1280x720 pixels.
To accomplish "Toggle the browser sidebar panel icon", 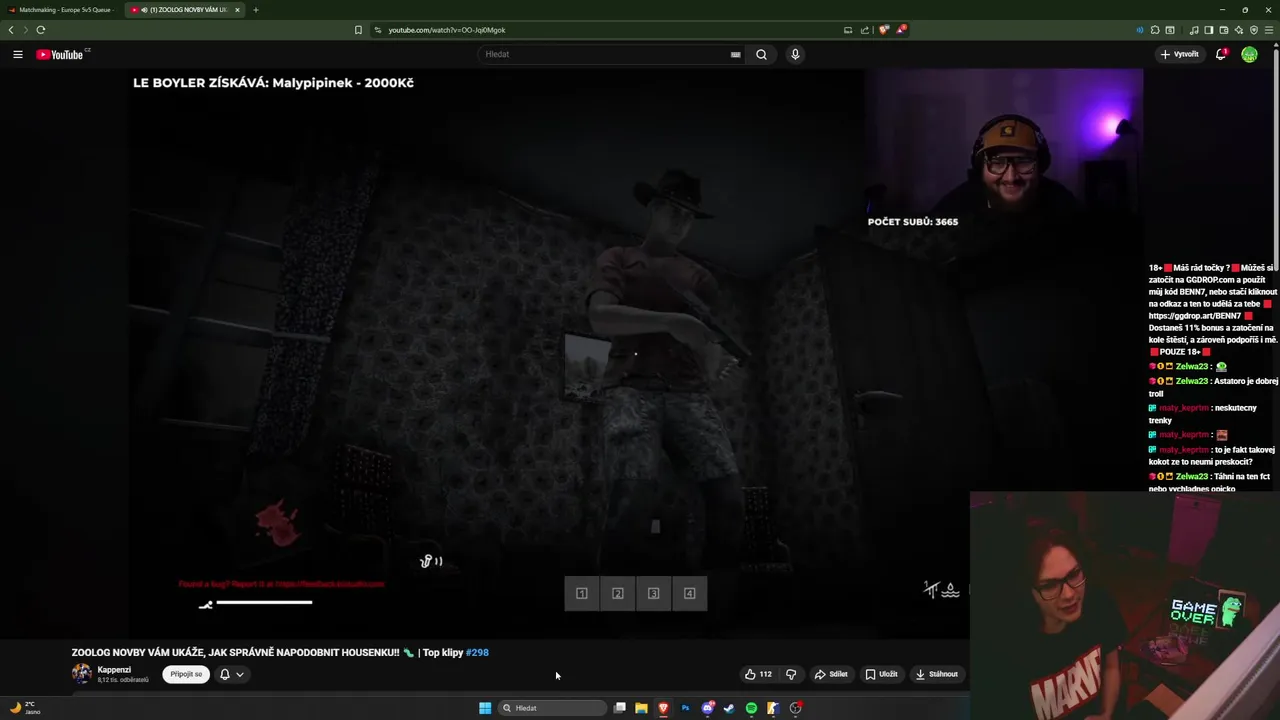I will tap(1209, 30).
